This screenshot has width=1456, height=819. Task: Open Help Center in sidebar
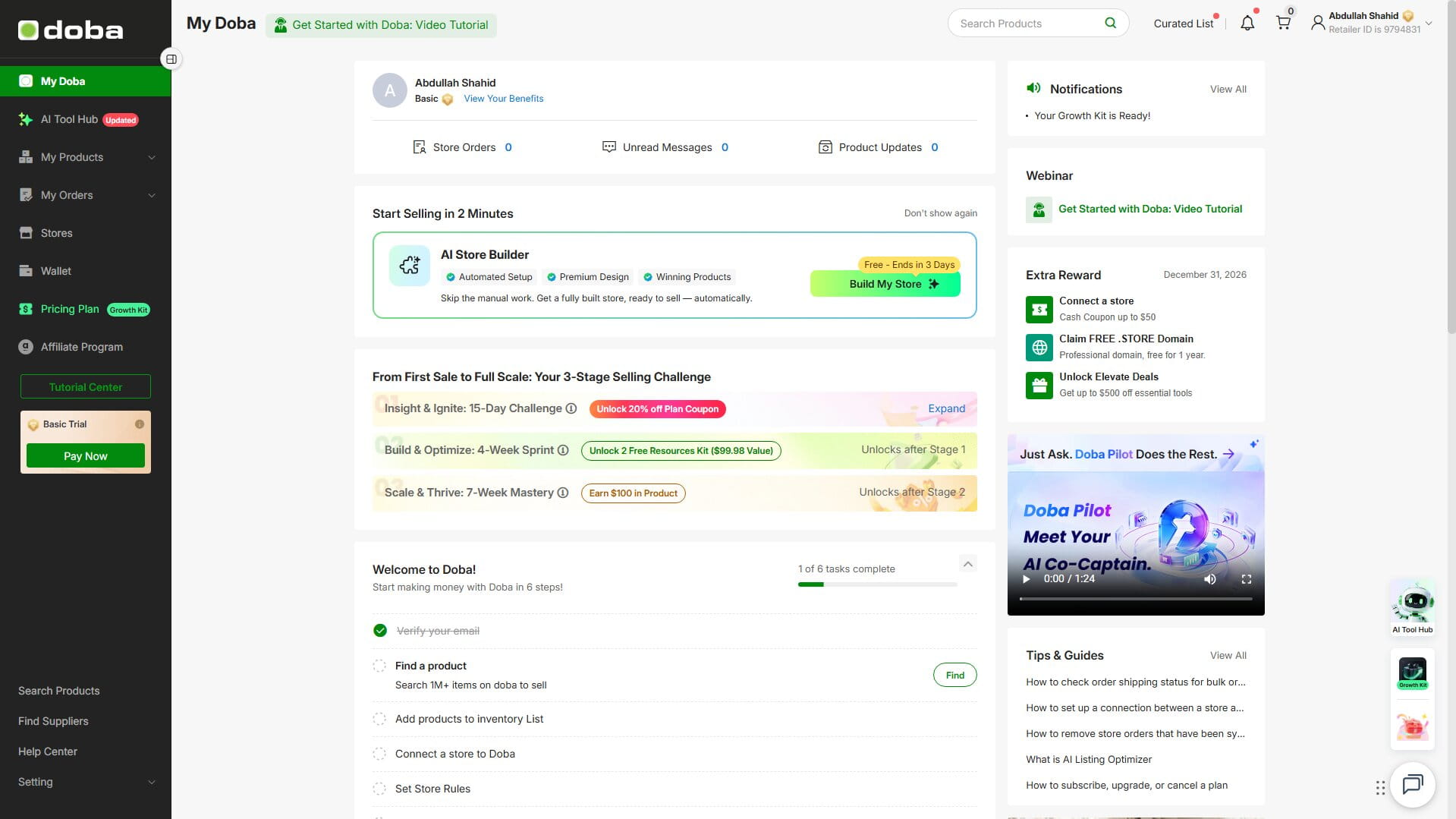(48, 751)
